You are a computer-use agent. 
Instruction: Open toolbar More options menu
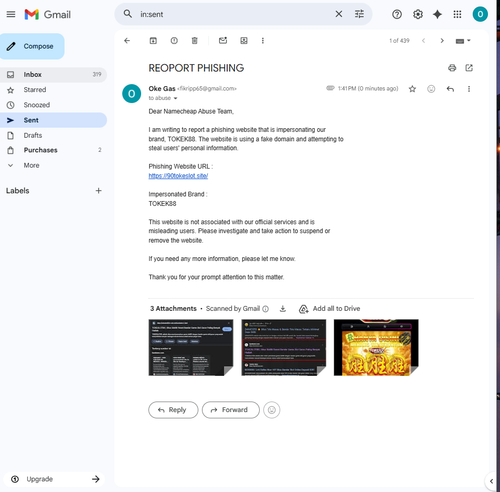click(263, 41)
